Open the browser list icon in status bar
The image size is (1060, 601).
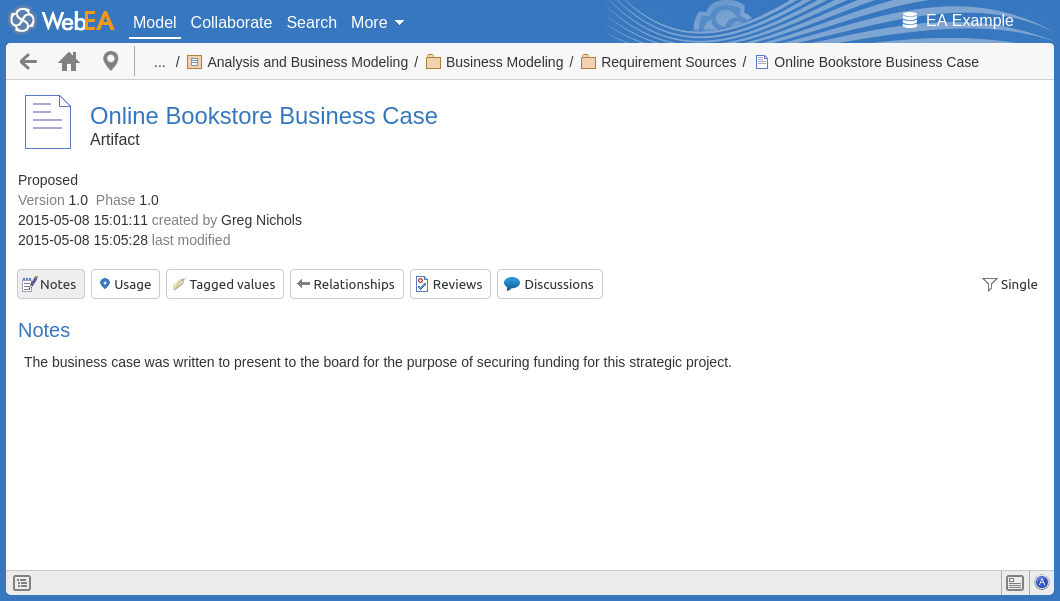22,583
